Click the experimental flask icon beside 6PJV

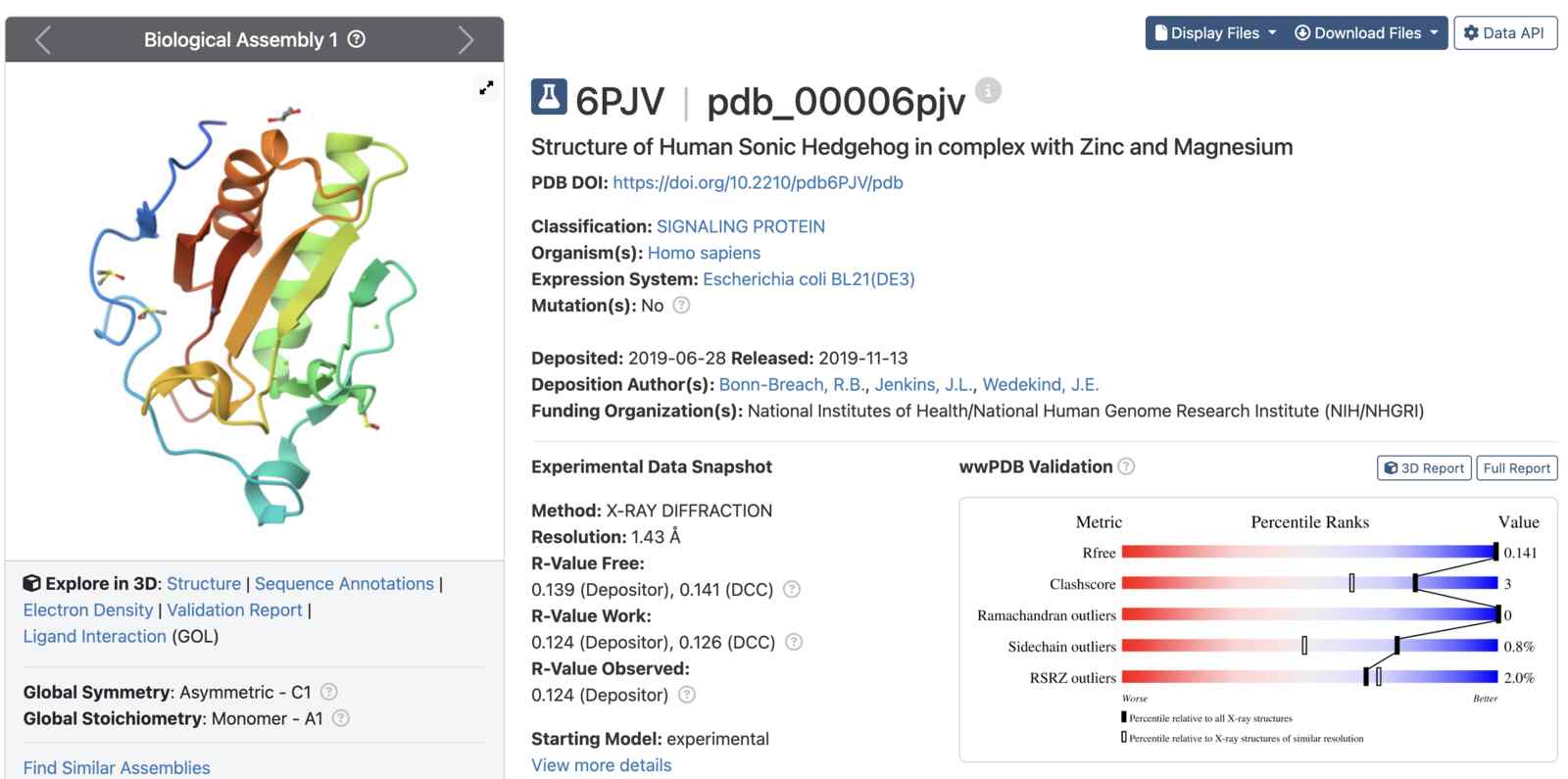pyautogui.click(x=549, y=97)
